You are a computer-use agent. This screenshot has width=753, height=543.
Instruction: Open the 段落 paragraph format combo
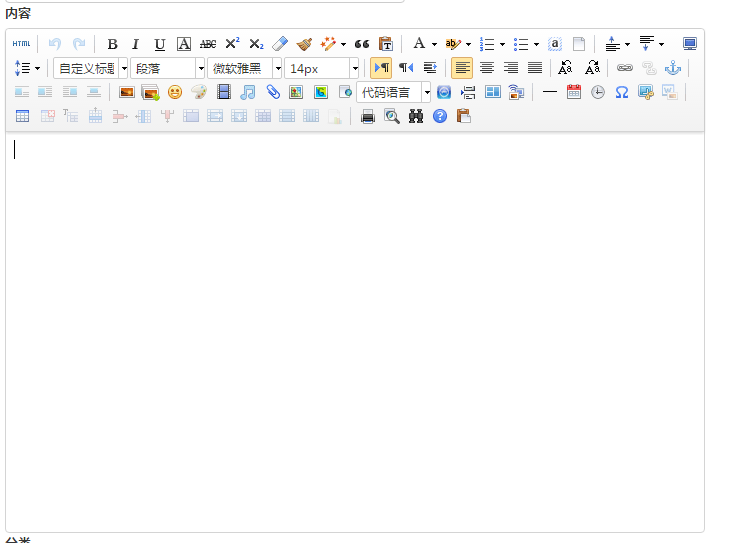(x=167, y=68)
